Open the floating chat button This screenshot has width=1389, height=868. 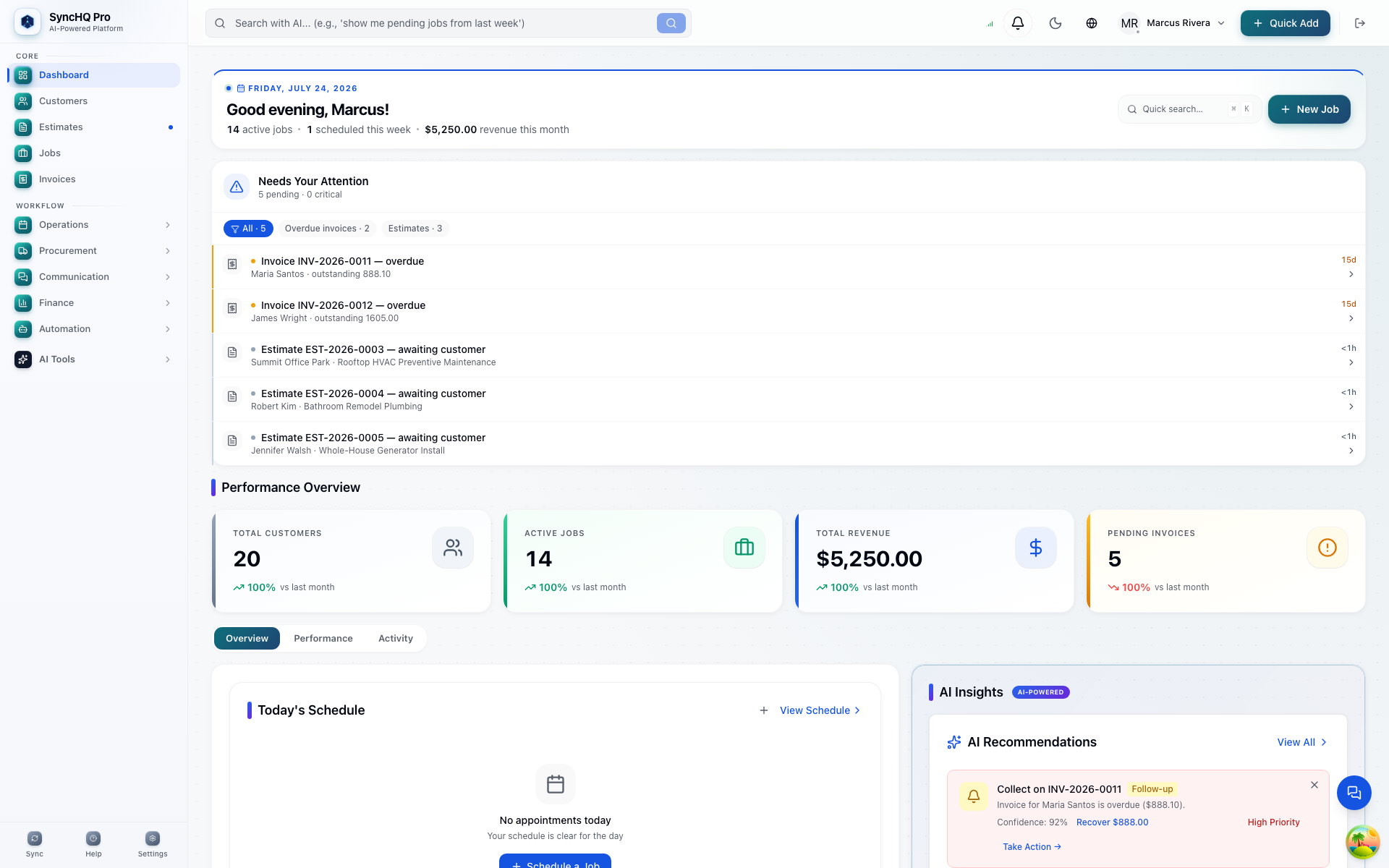tap(1354, 793)
